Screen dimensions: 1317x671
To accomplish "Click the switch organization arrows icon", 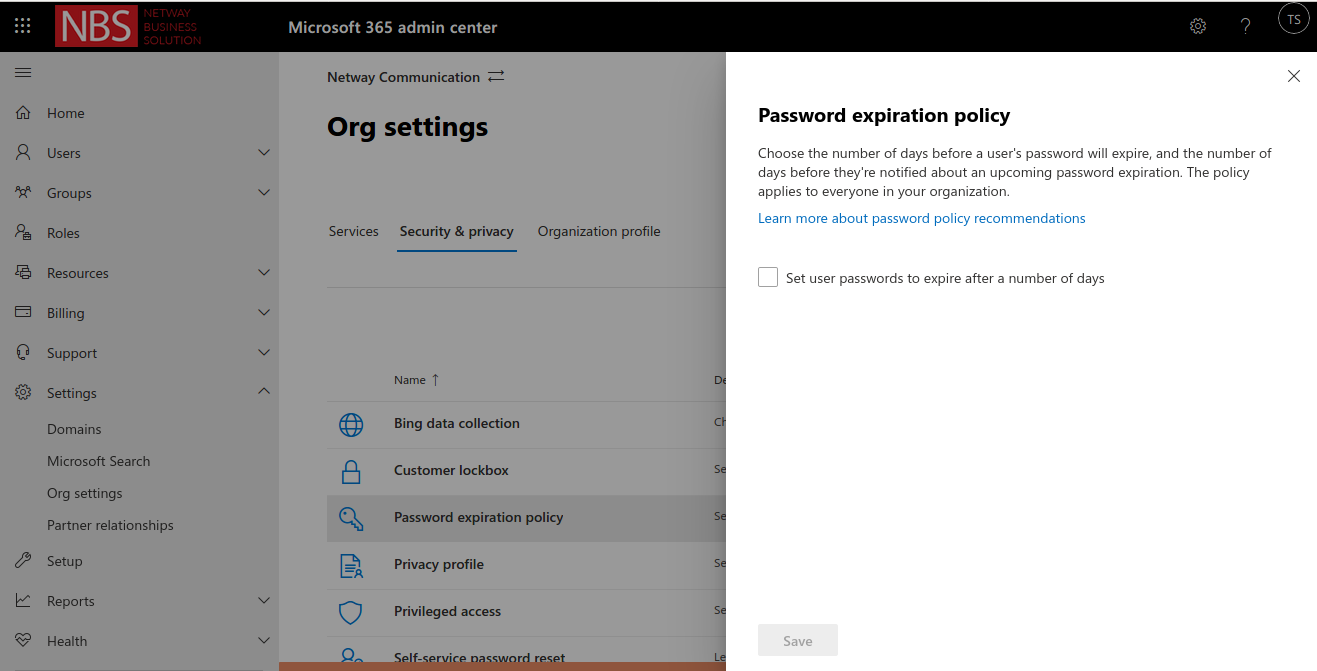I will tap(496, 77).
